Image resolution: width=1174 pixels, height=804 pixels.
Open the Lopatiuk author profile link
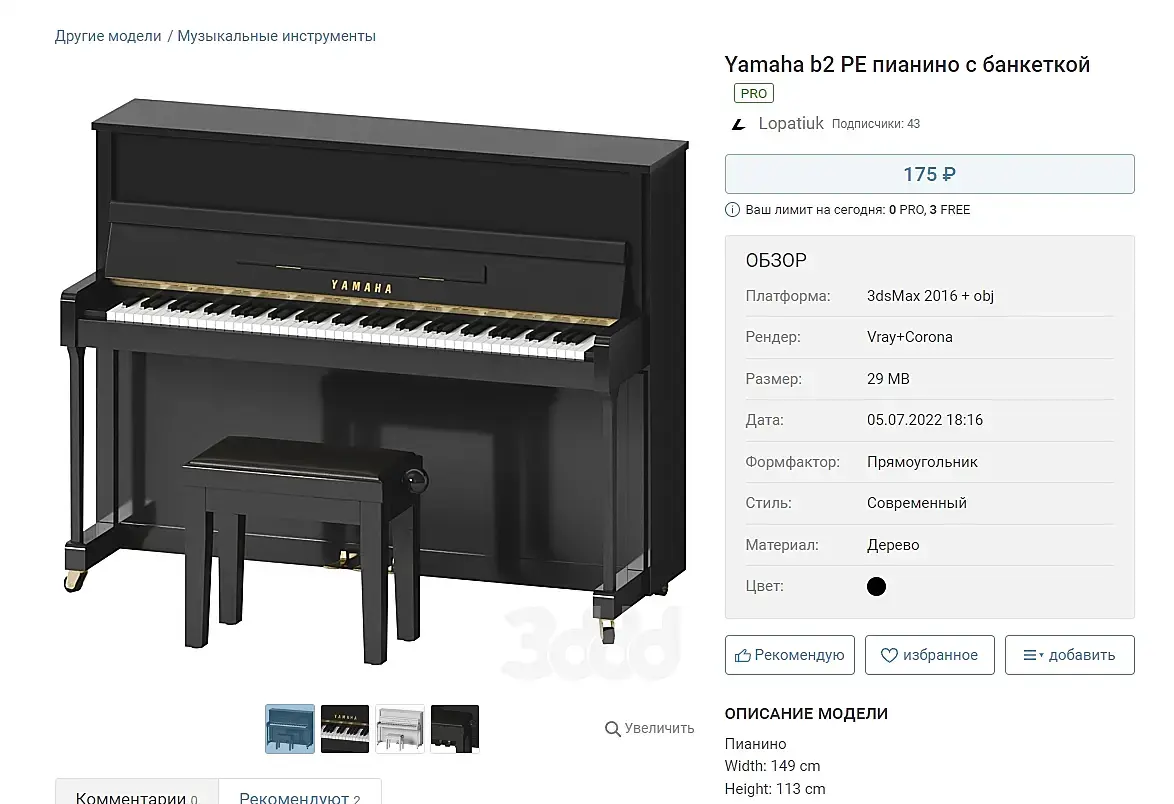(x=791, y=124)
